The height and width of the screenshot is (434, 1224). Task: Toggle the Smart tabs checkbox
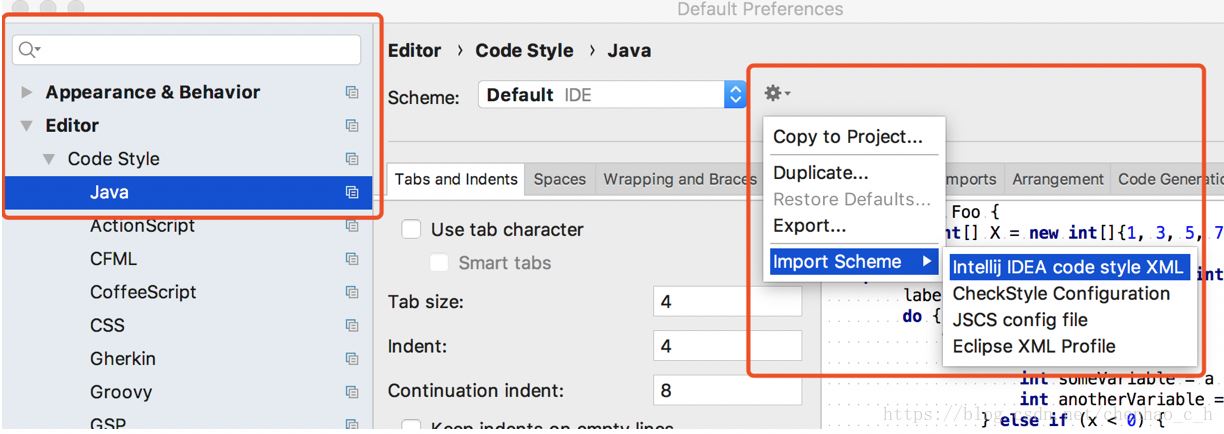(x=439, y=263)
